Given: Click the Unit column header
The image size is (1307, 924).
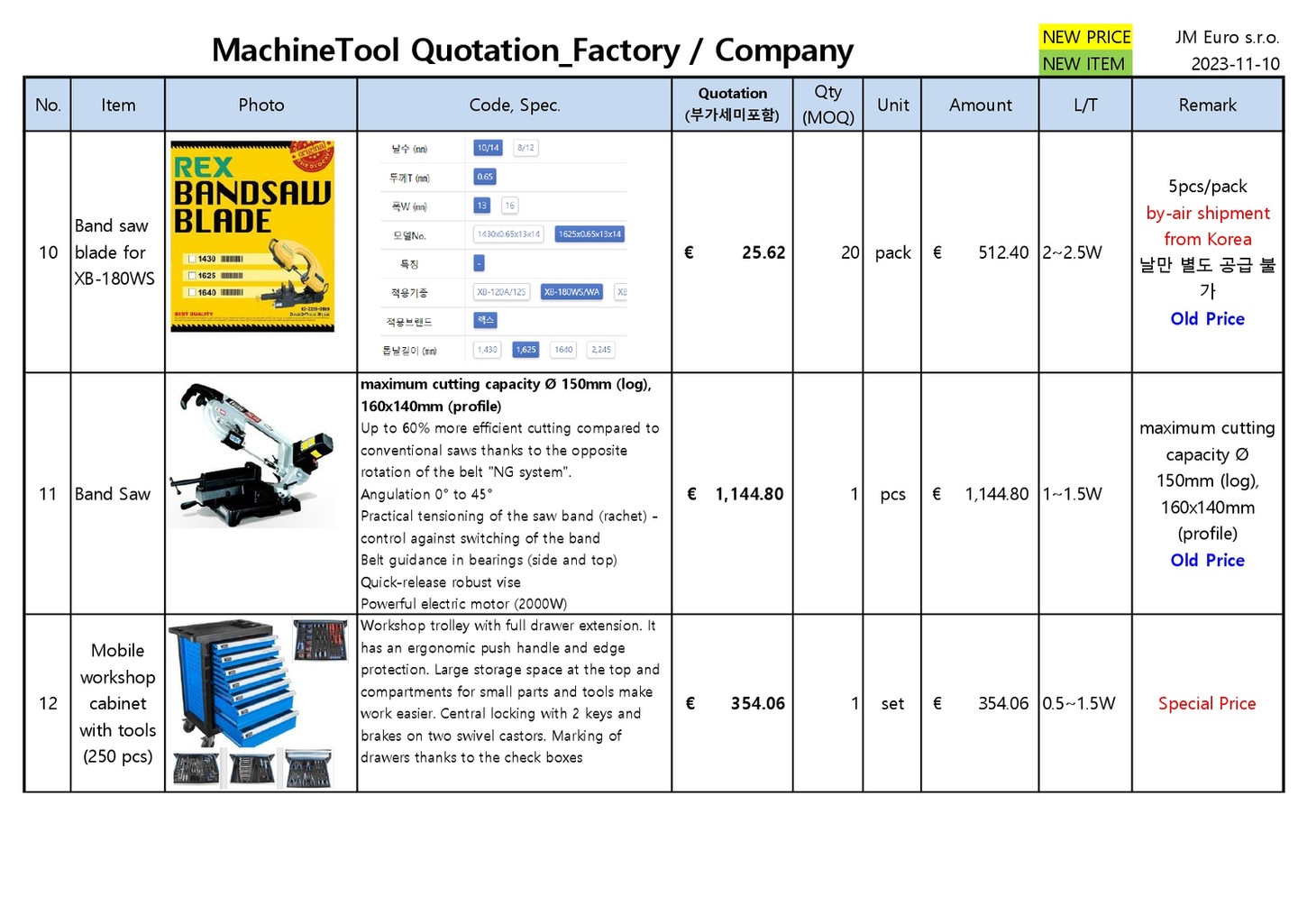Looking at the screenshot, I should coord(892,105).
